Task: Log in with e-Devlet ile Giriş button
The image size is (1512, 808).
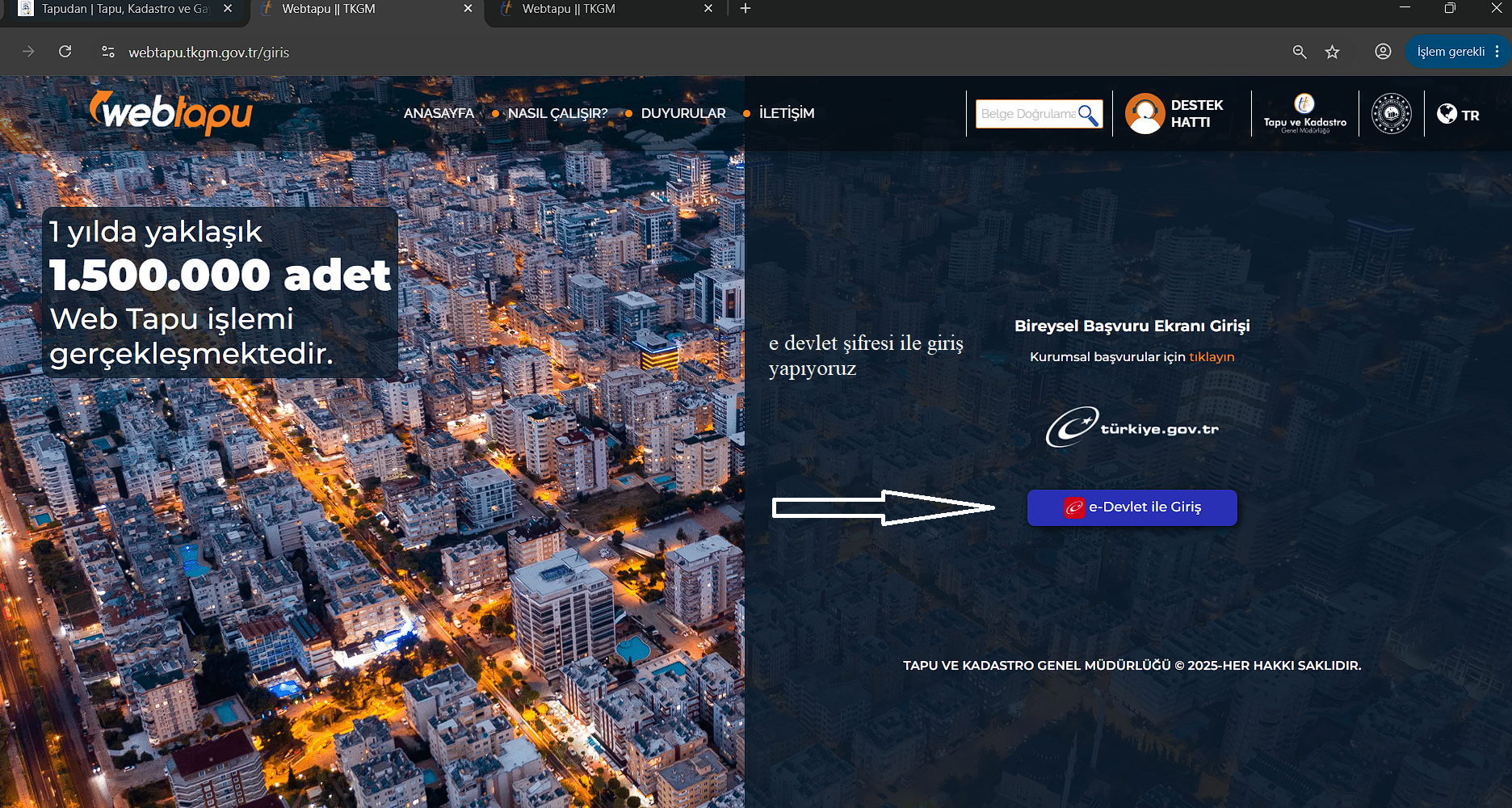Action: 1132,507
